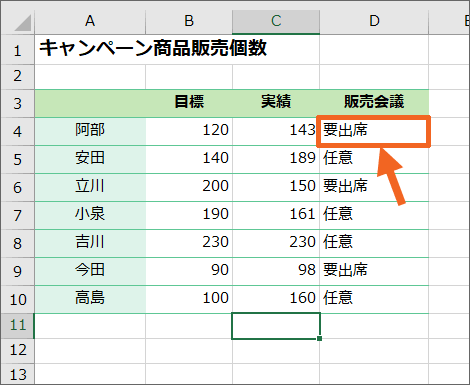This screenshot has height=385, width=470.
Task: Click result value 150 for 立川
Action: coord(276,187)
